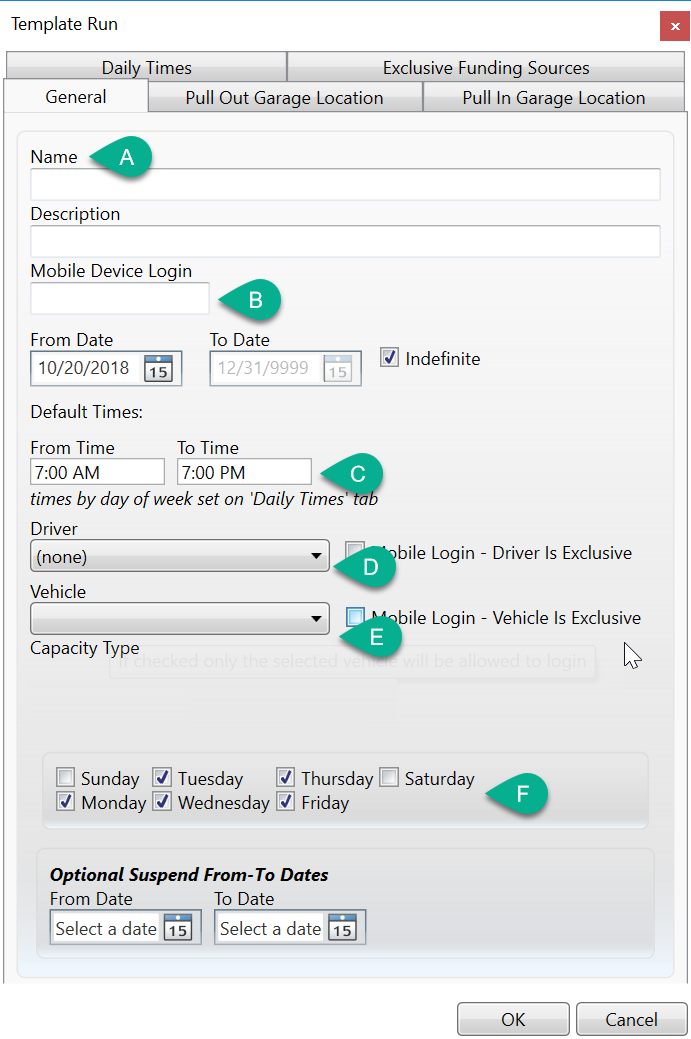Open the From Date calendar picker icon
This screenshot has width=691, height=1039.
pos(158,368)
